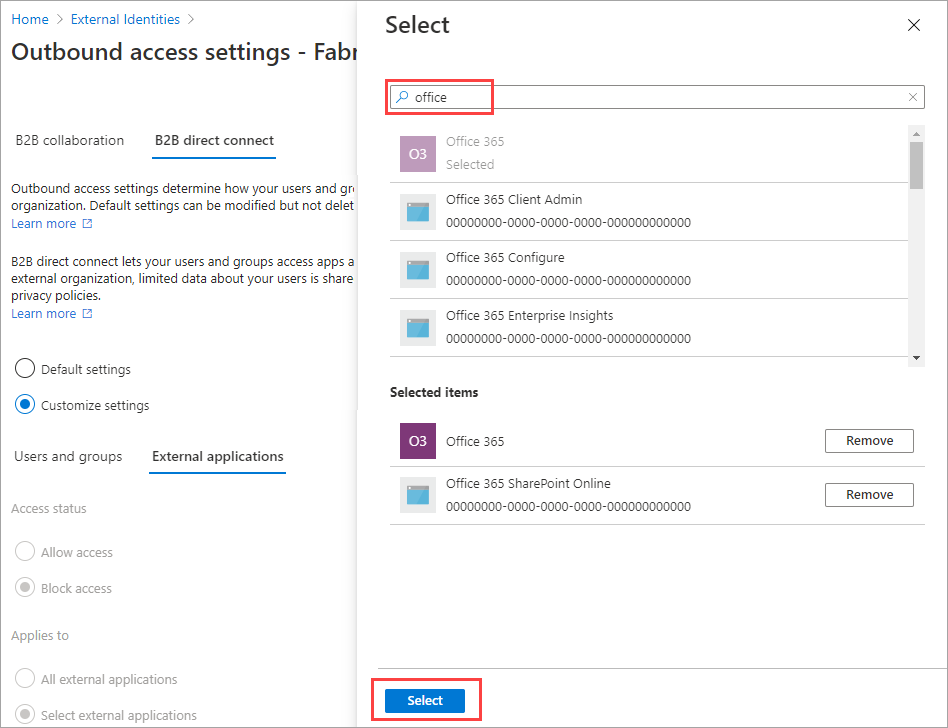Select the All external applications option
This screenshot has width=948, height=728.
[24, 678]
